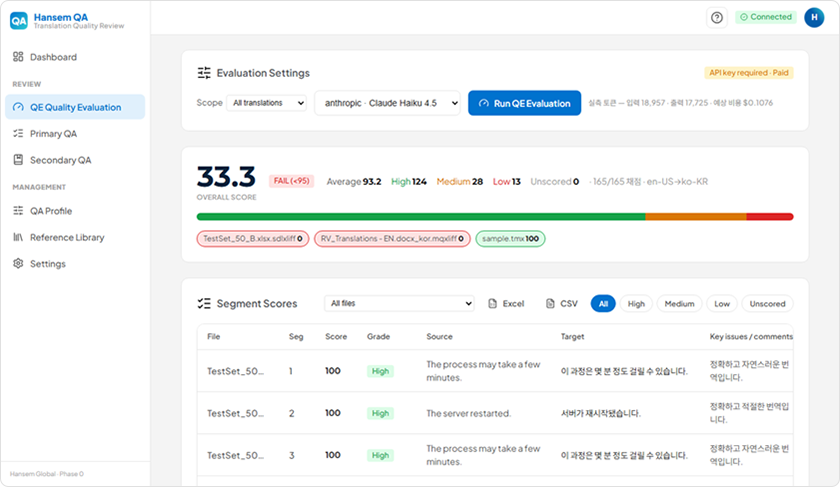This screenshot has height=487, width=840.
Task: Open Primary QA section
Action: (x=75, y=133)
